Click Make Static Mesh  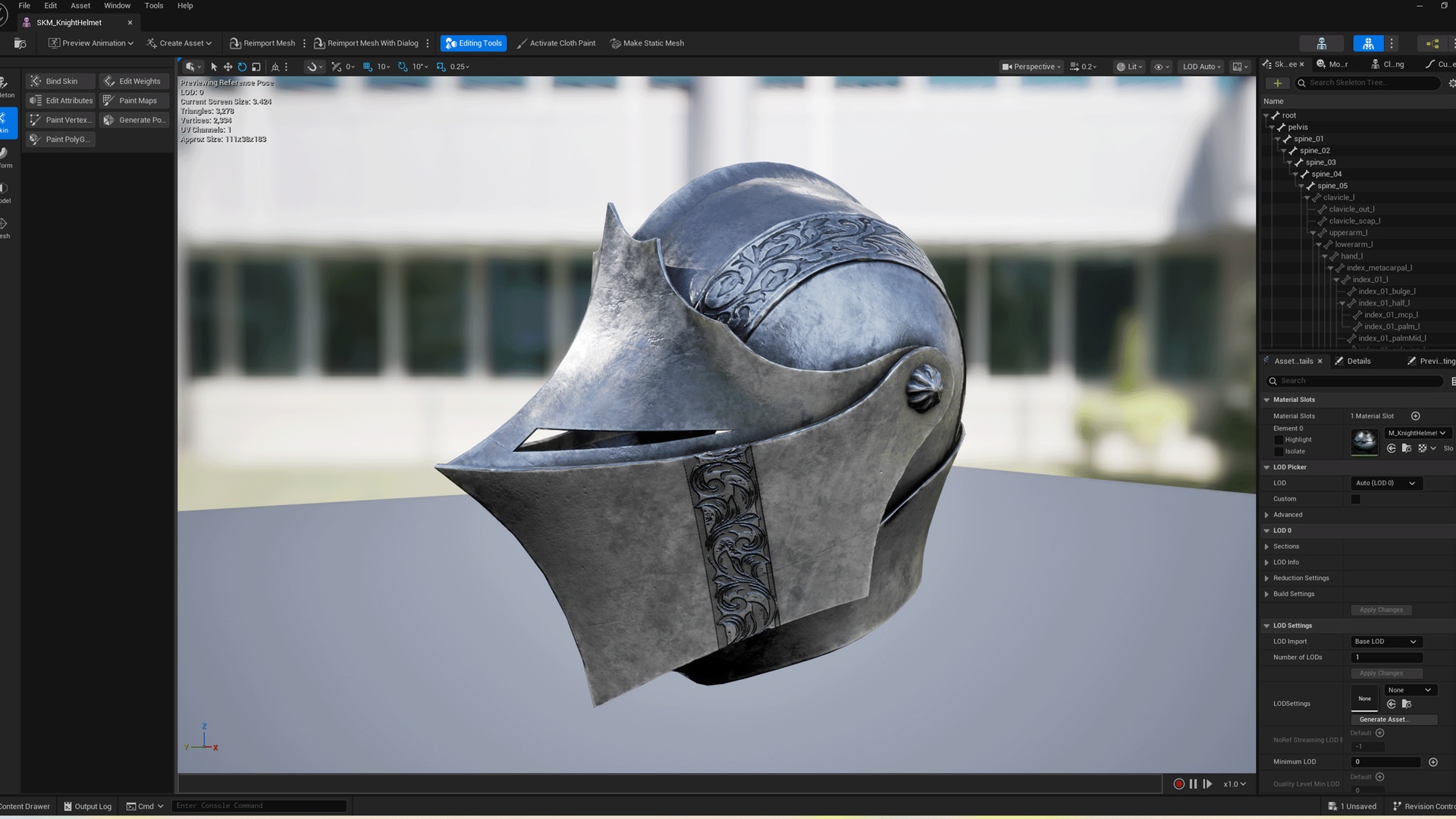click(647, 43)
